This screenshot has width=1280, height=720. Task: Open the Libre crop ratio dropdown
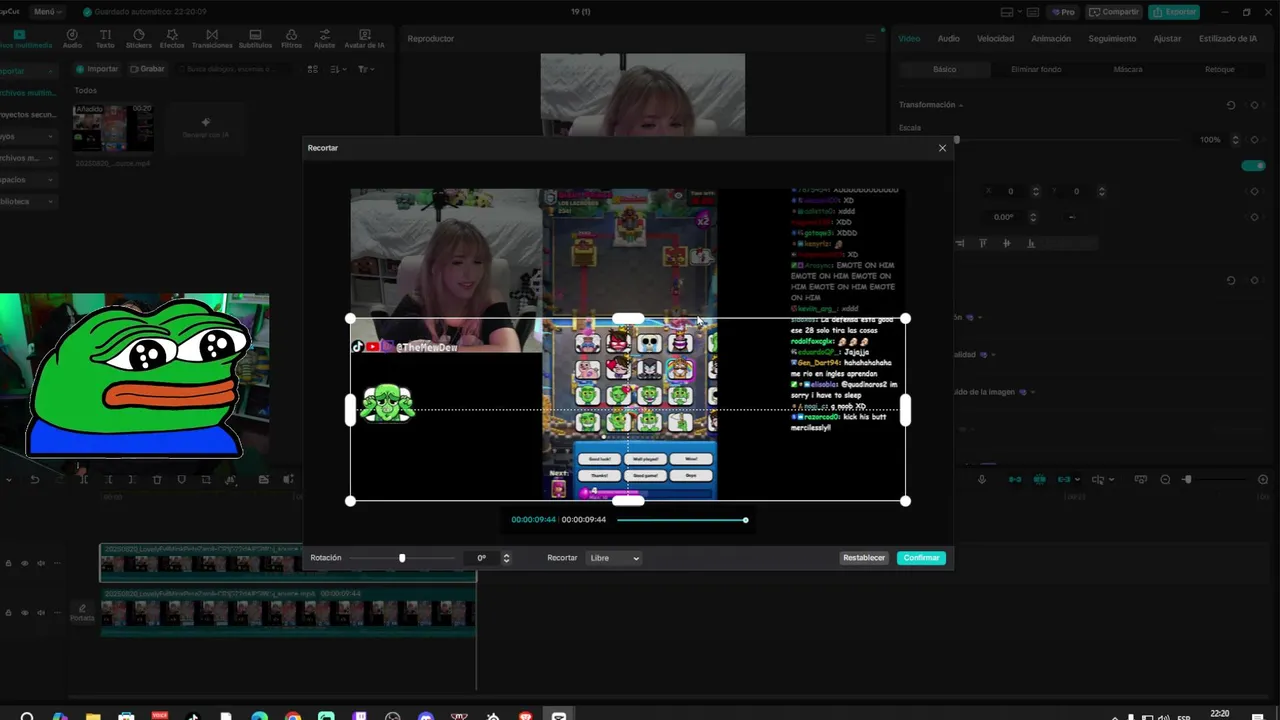coord(614,558)
